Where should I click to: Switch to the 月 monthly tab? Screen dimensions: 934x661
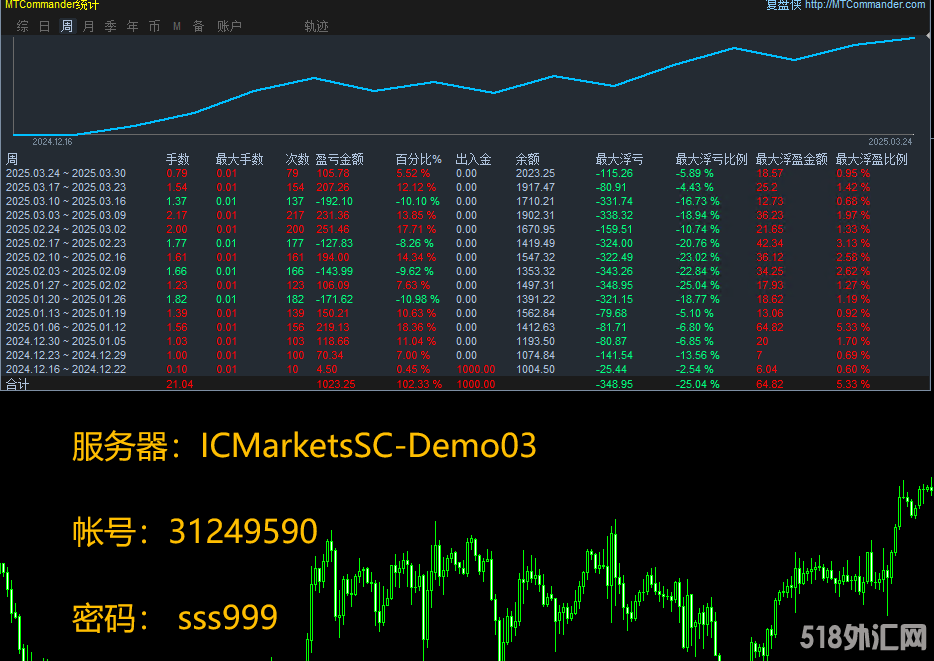(x=89, y=26)
